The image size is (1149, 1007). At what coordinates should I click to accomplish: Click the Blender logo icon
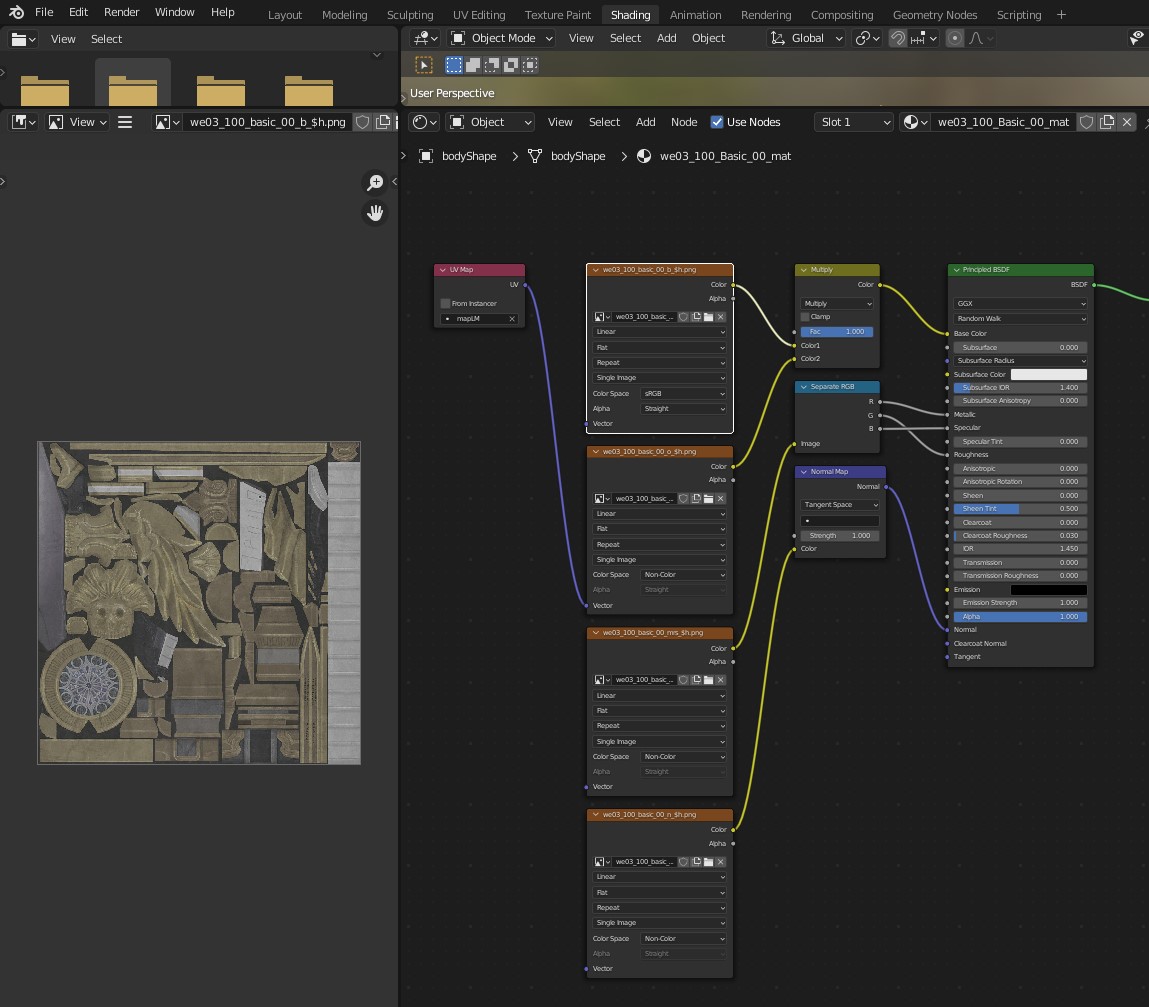(16, 12)
